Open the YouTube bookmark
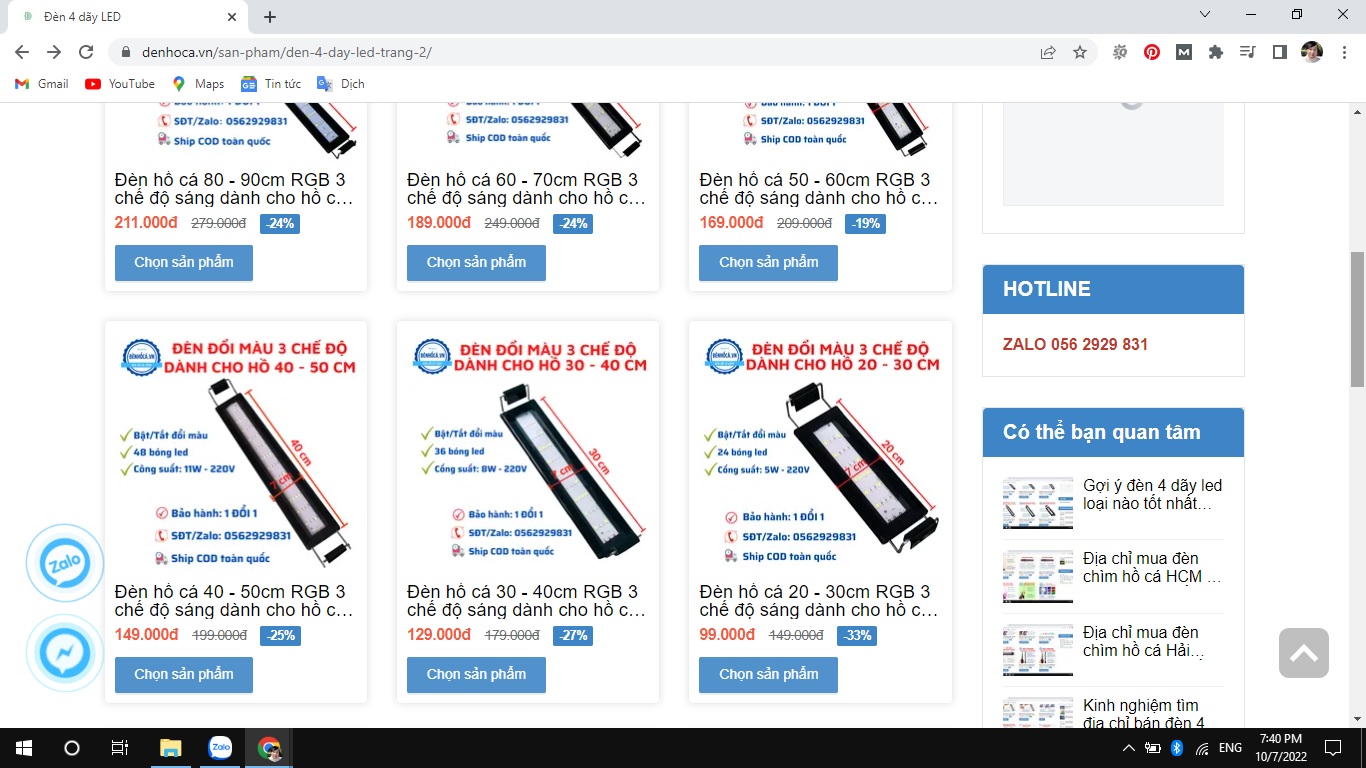Screen dimensions: 1366x768 pyautogui.click(x=120, y=84)
